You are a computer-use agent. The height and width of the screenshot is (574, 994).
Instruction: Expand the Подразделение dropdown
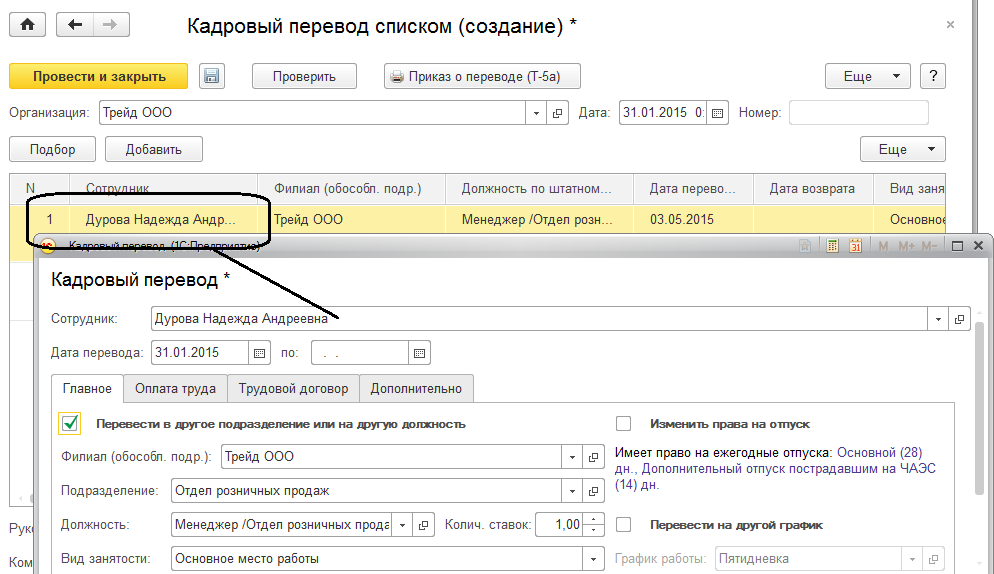tap(572, 491)
